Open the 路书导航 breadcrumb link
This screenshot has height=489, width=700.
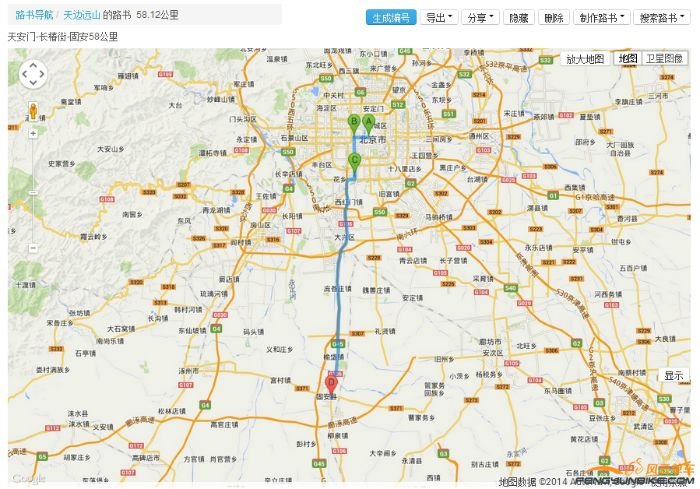pyautogui.click(x=34, y=15)
